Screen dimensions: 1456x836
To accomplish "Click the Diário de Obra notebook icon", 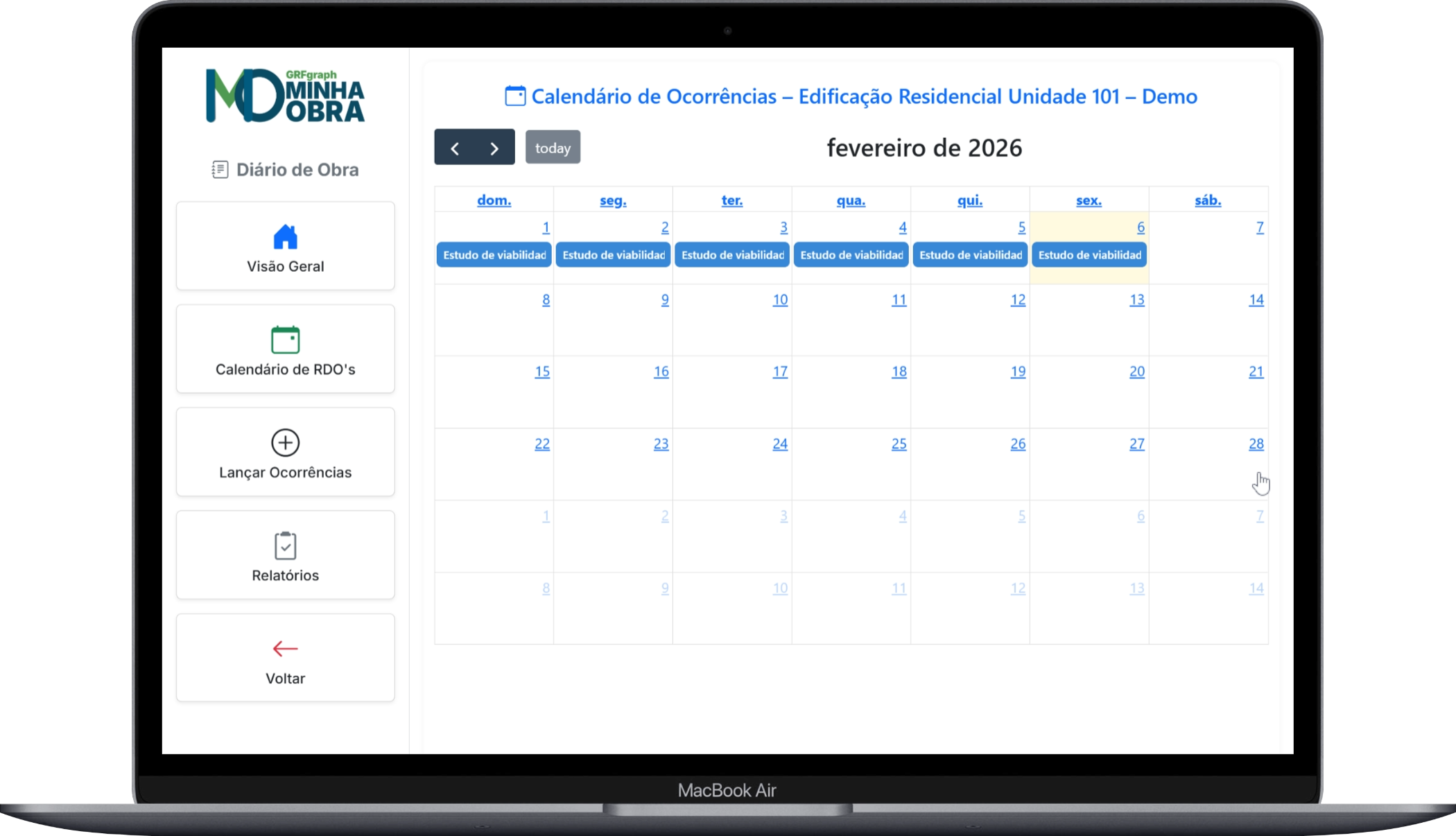I will [x=220, y=170].
